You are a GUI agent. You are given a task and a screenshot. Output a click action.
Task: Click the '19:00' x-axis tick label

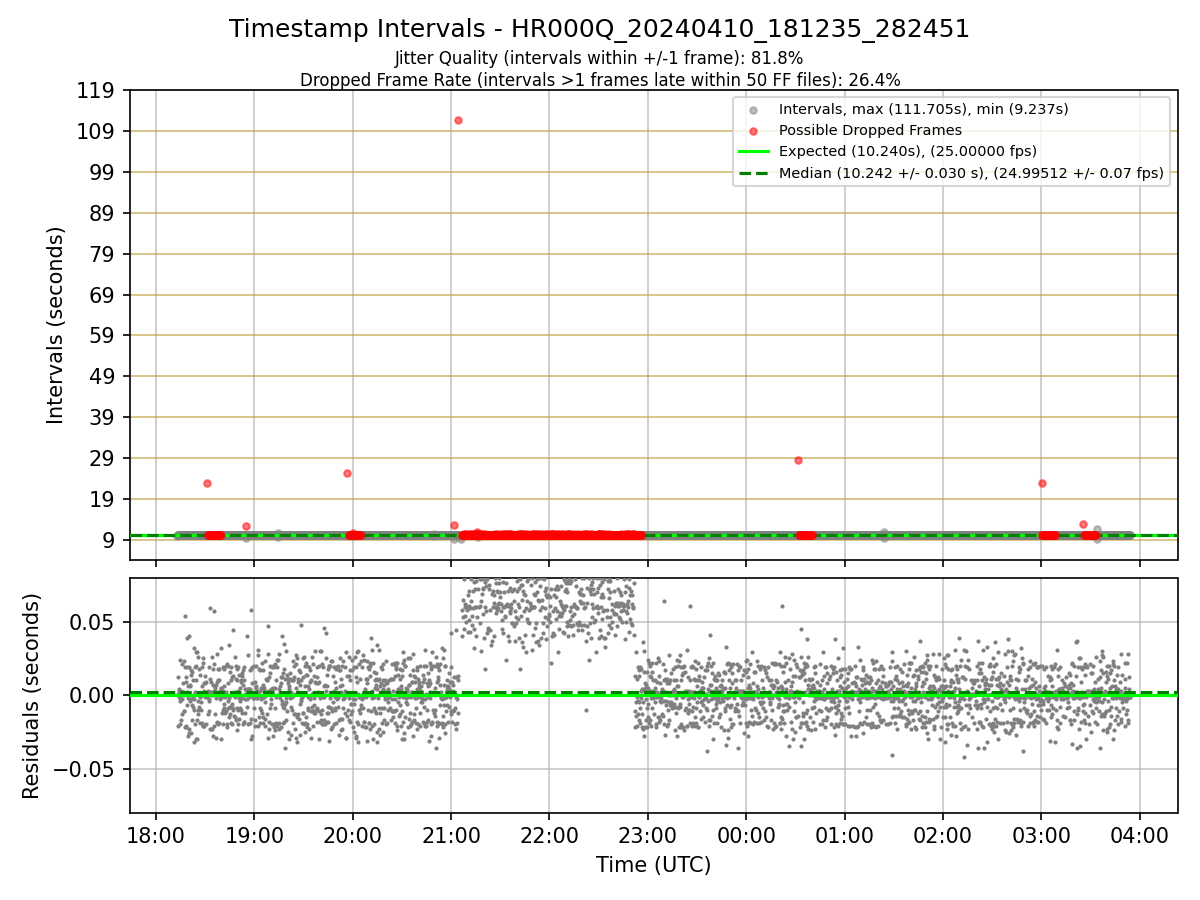point(253,834)
